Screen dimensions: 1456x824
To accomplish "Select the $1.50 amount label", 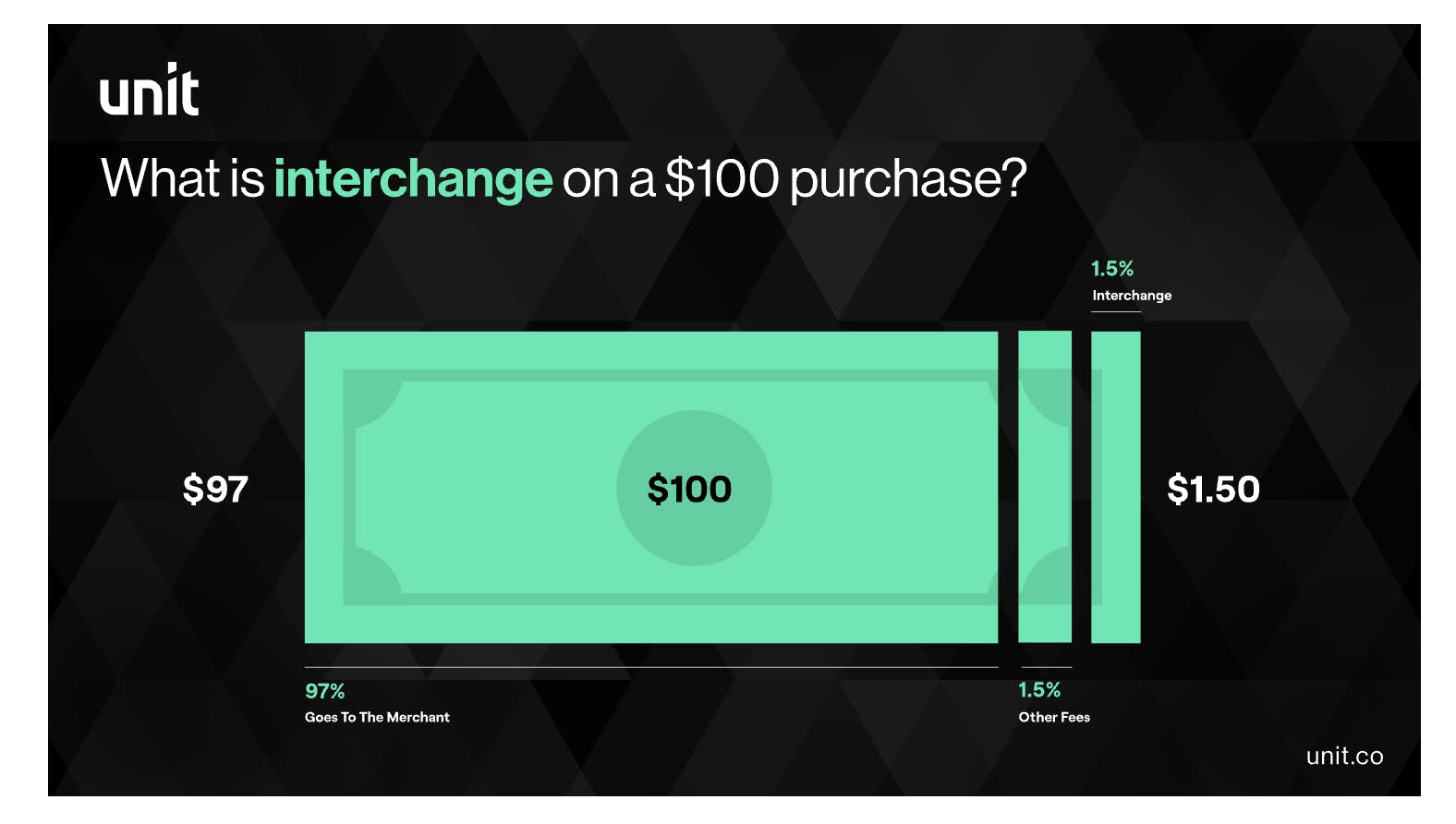I will (x=1213, y=489).
